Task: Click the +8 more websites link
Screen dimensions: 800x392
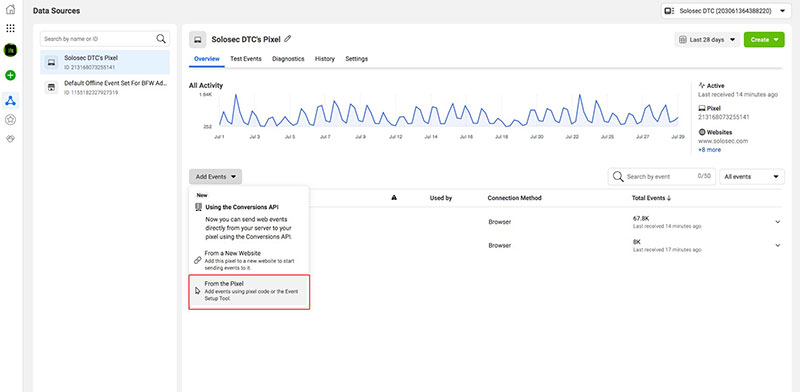Action: click(x=709, y=150)
